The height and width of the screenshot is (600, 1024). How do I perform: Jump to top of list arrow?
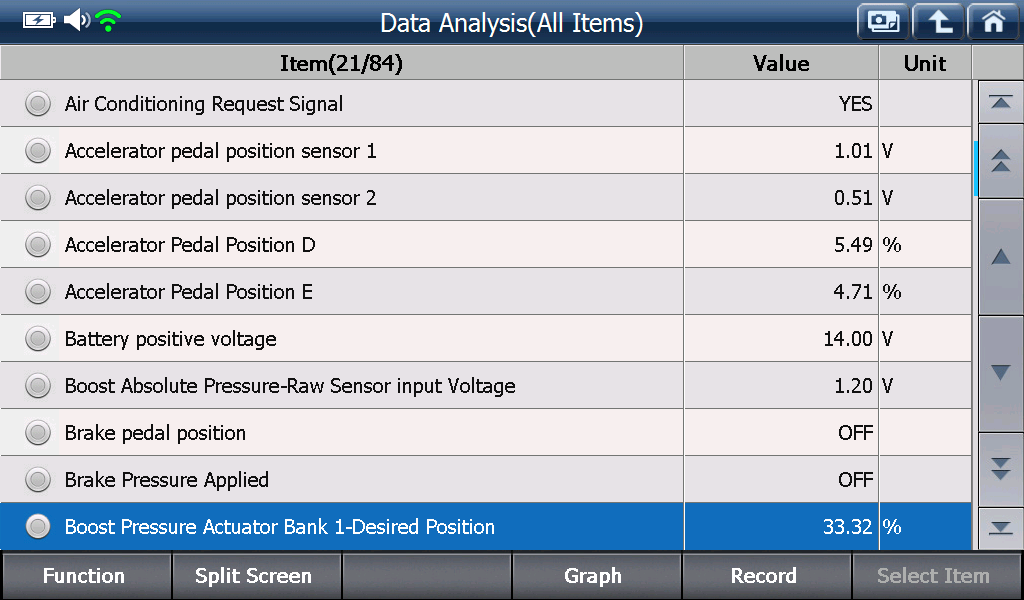click(x=1000, y=102)
